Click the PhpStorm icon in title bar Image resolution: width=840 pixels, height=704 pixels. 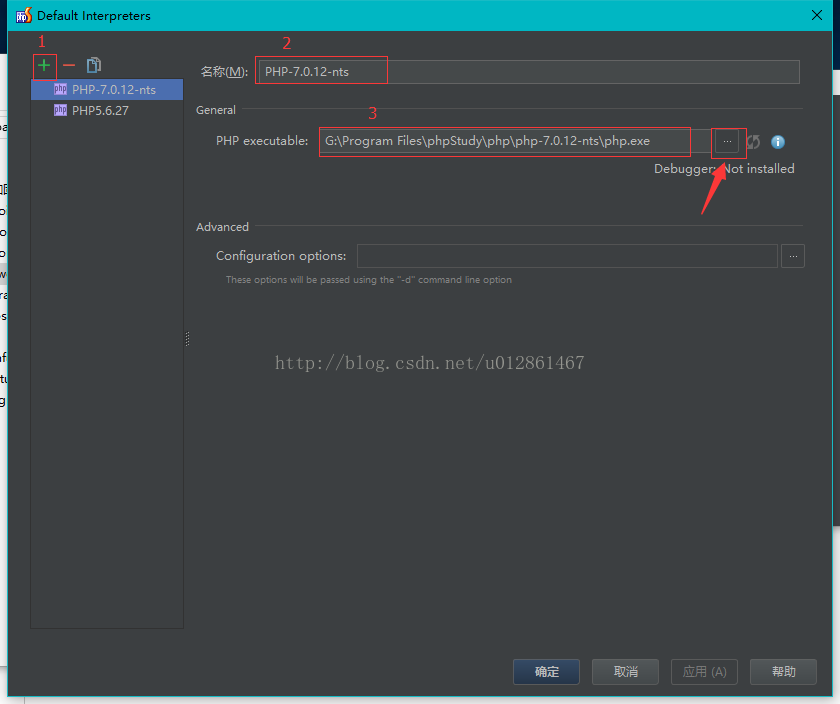[x=23, y=15]
